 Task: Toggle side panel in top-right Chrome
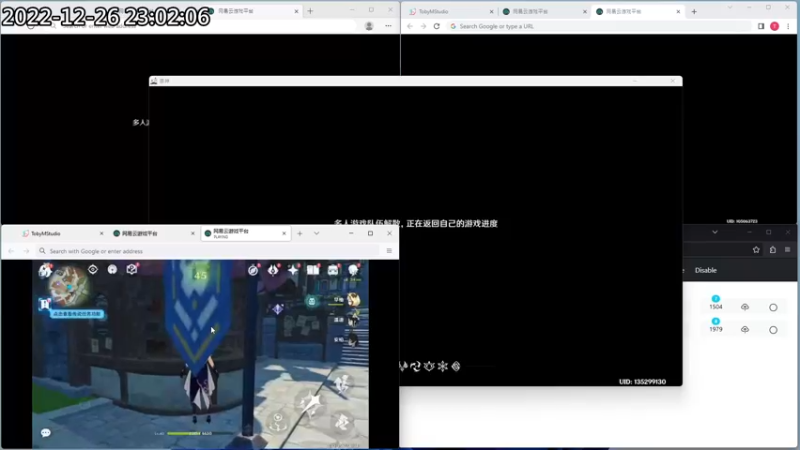761,26
